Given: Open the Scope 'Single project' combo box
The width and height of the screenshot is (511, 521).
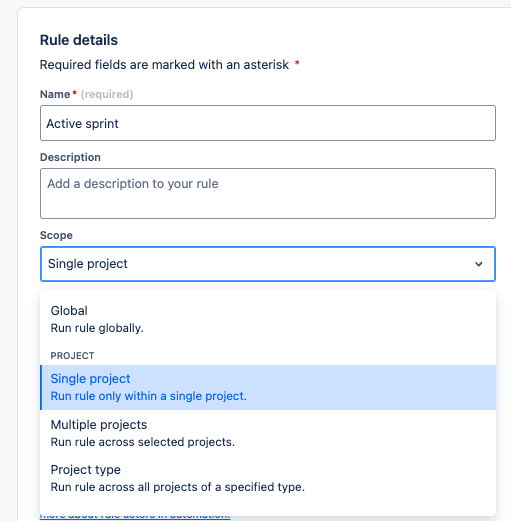Looking at the screenshot, I should (x=268, y=264).
